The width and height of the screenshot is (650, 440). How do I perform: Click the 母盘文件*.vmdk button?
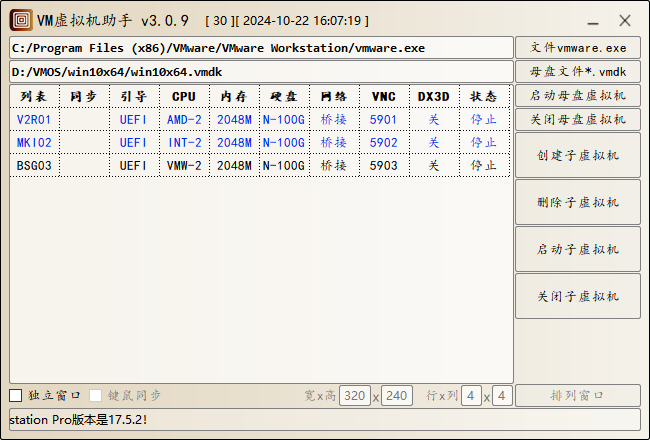[578, 72]
